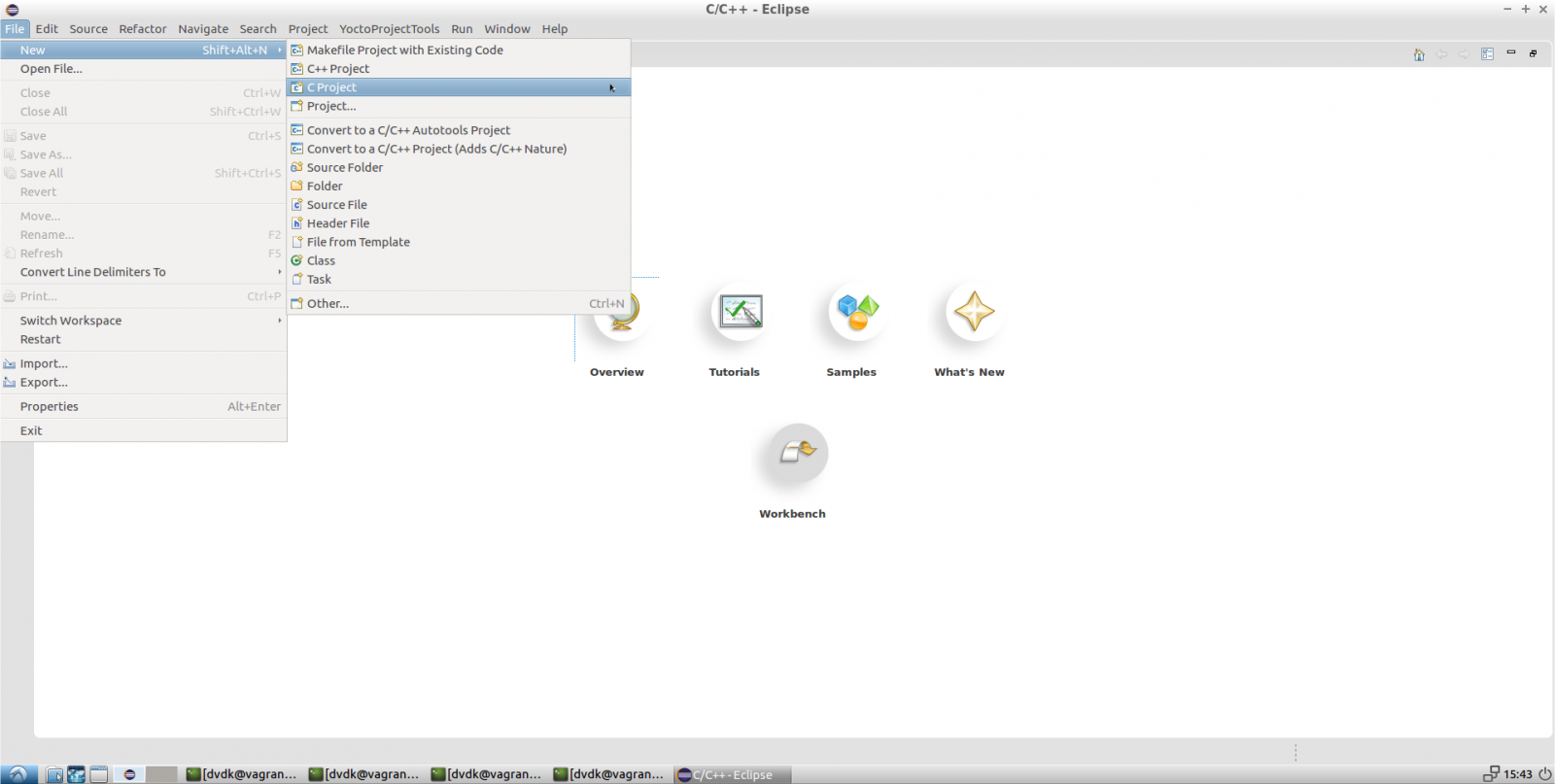Image resolution: width=1555 pixels, height=784 pixels.
Task: Open the Samples welcome icon
Action: point(857,312)
